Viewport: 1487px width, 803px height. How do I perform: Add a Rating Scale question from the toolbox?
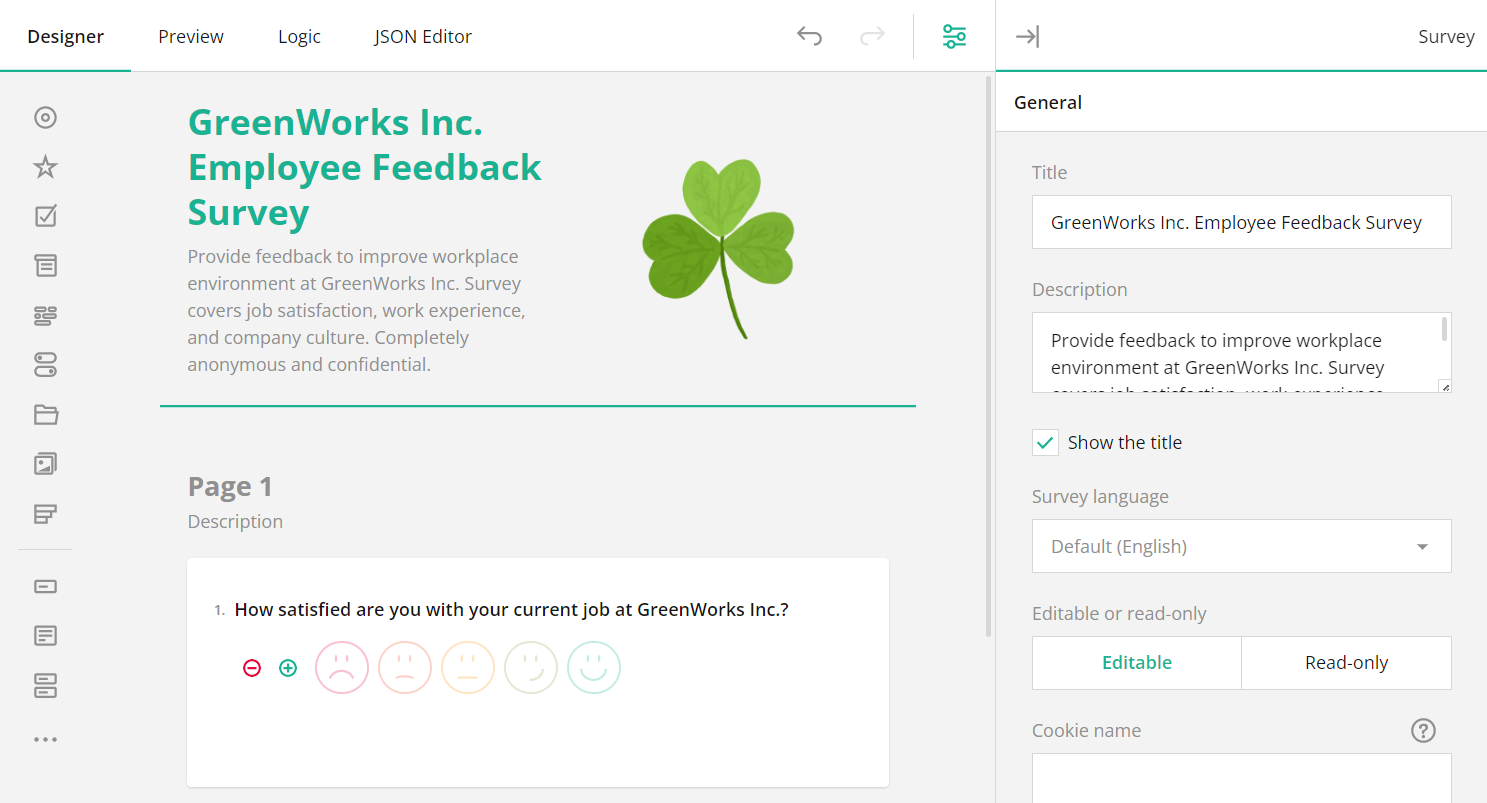pos(45,167)
